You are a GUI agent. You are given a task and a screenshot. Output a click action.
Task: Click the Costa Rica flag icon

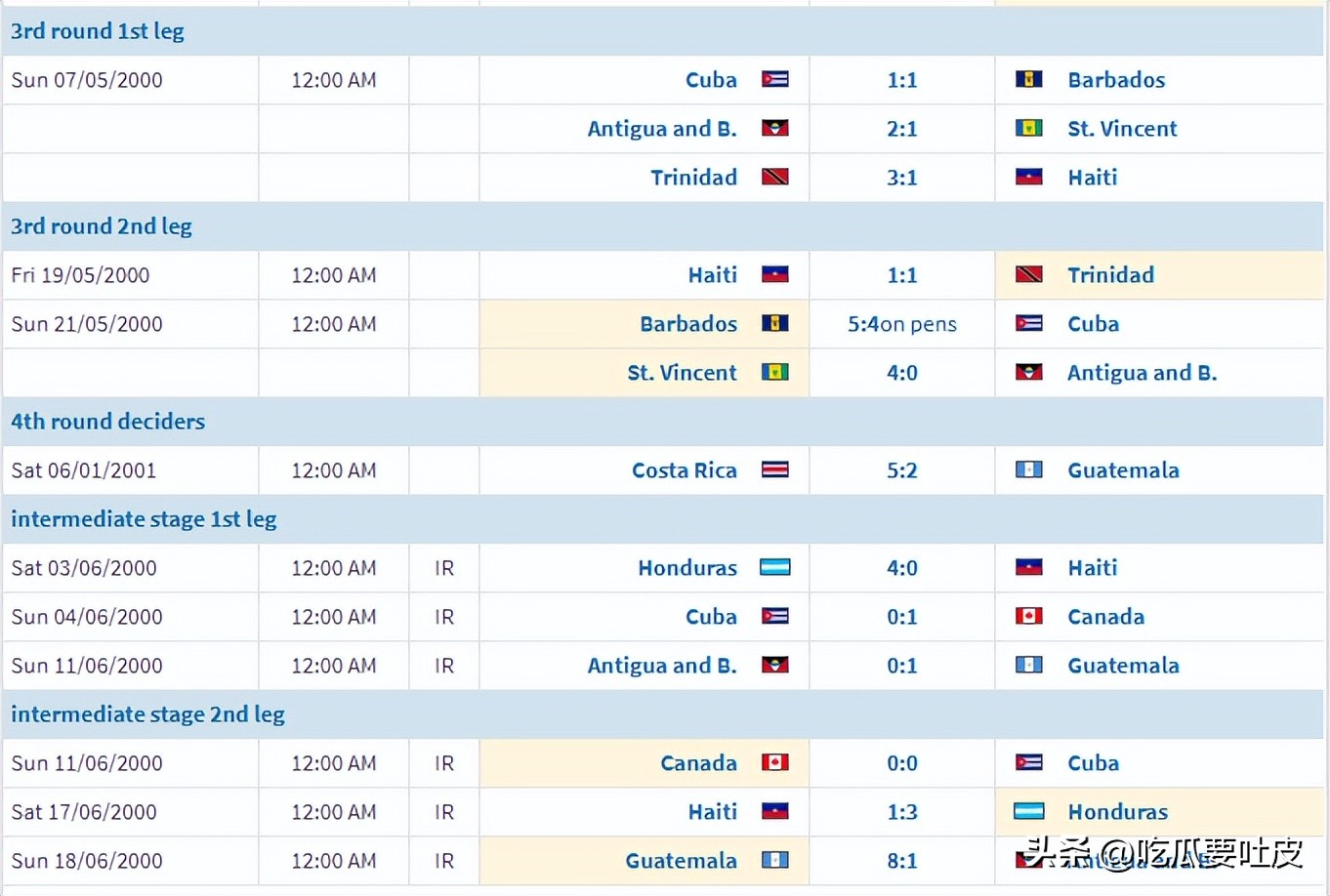[x=775, y=469]
